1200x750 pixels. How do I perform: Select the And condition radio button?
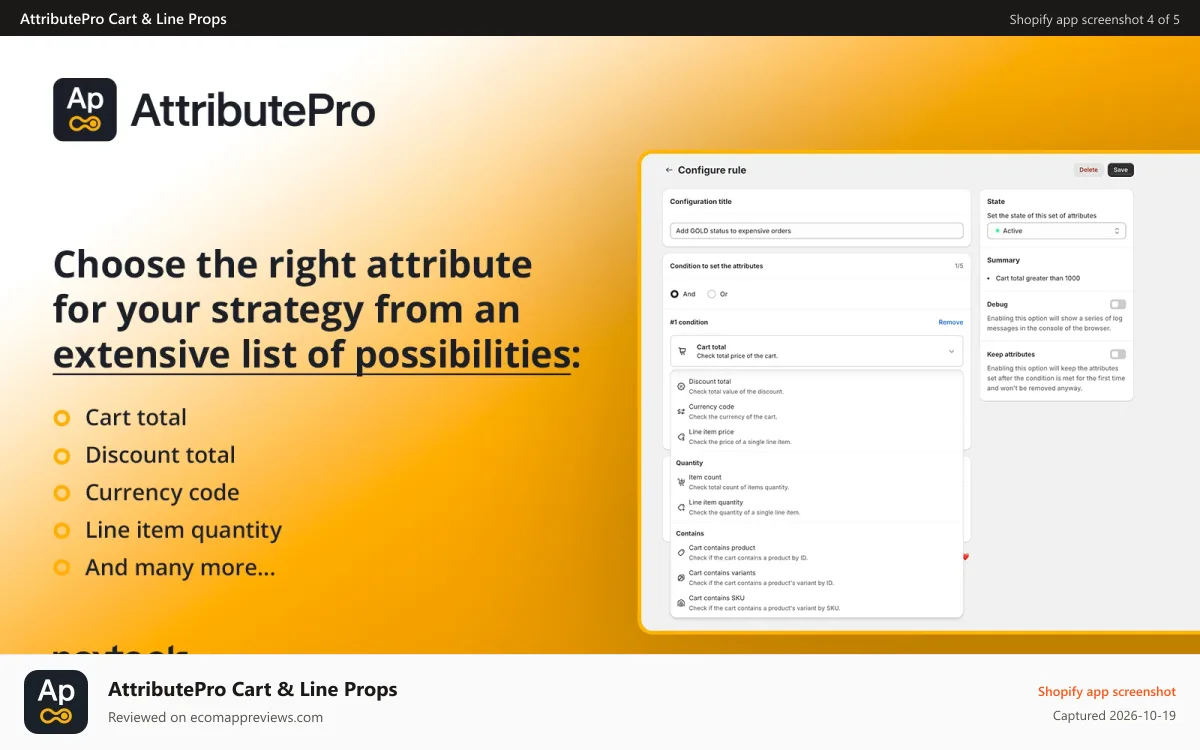click(674, 294)
